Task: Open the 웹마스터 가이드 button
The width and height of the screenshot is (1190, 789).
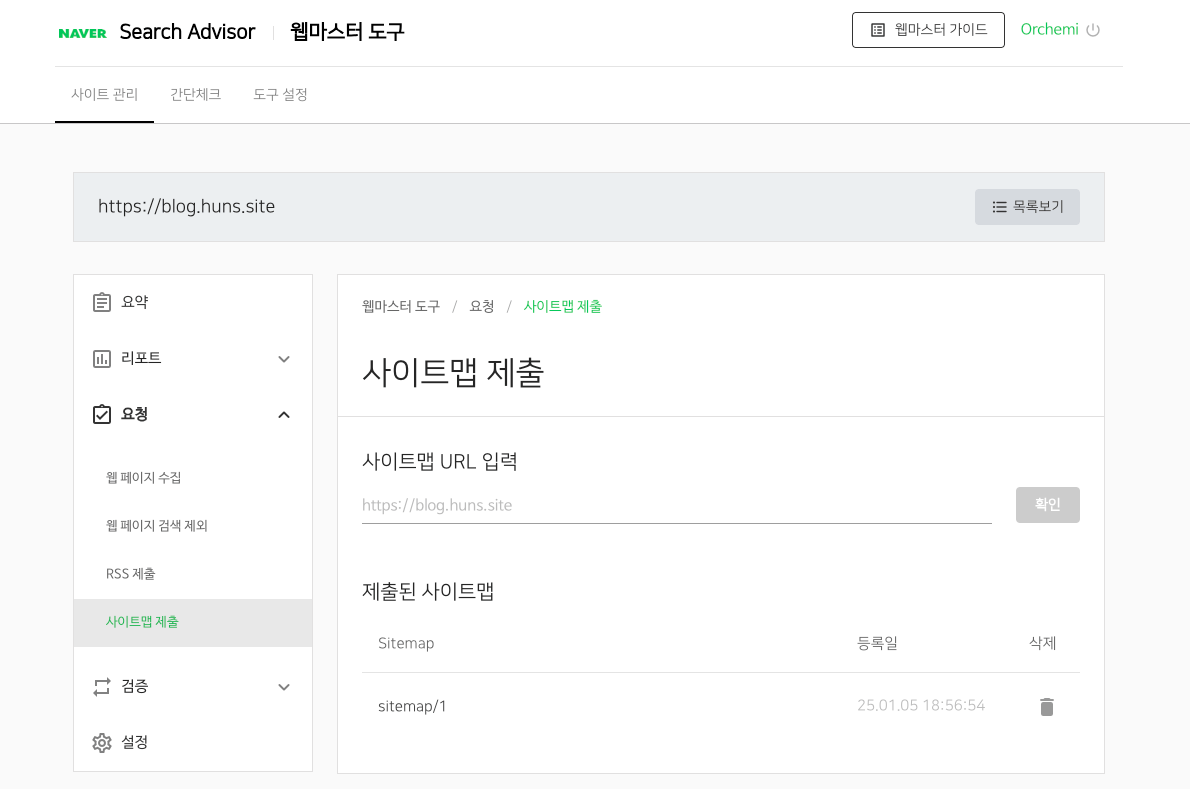Action: pyautogui.click(x=928, y=30)
